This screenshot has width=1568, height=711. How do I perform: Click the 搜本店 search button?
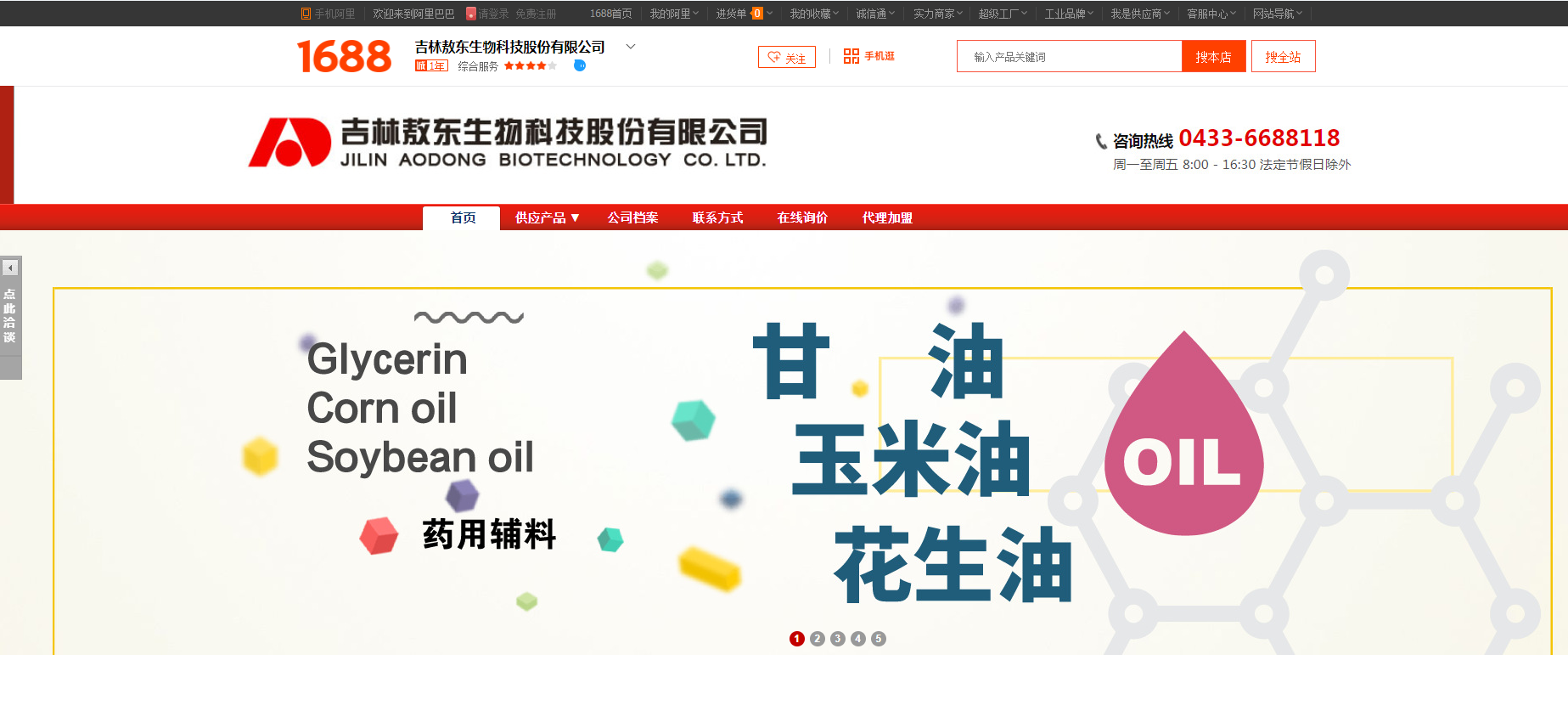pos(1213,56)
